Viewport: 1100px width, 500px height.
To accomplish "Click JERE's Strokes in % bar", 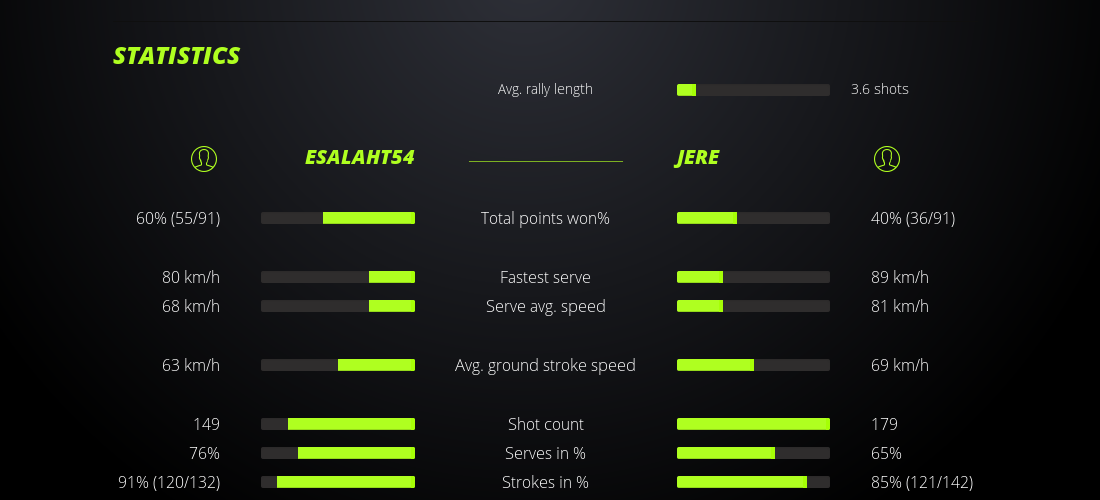I will [x=753, y=482].
